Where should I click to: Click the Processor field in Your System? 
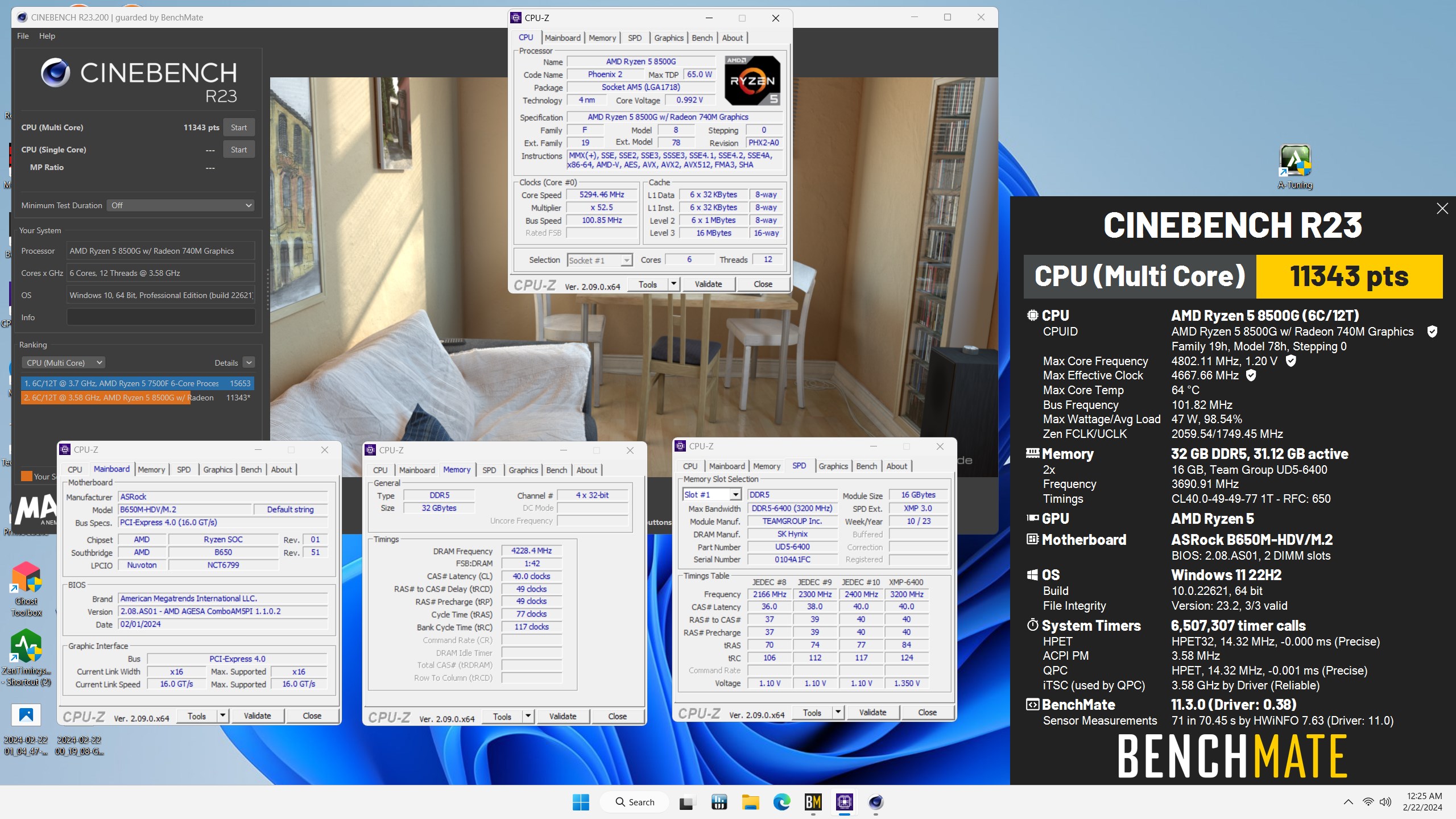point(161,251)
